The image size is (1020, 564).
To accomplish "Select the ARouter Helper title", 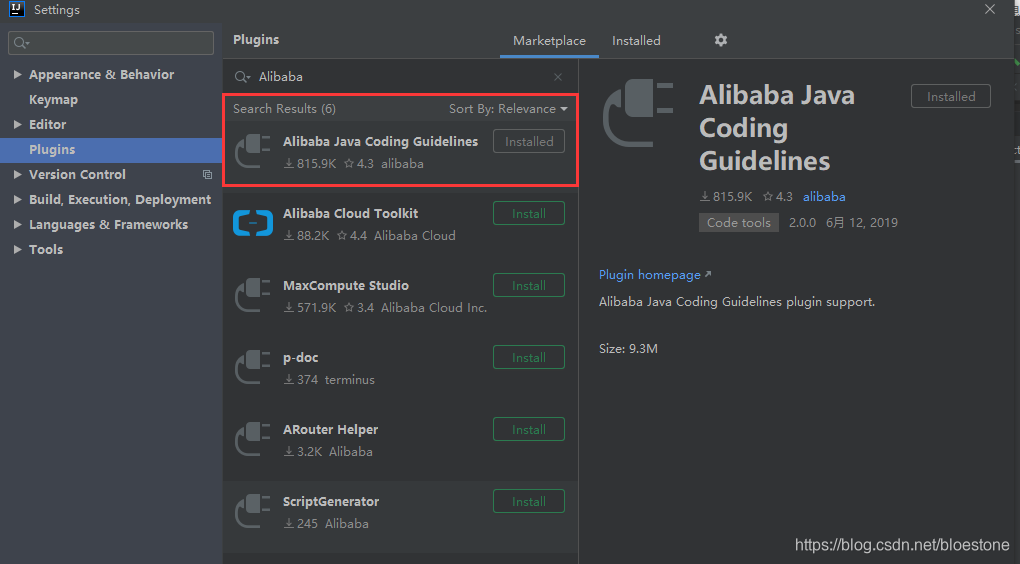I will (330, 429).
